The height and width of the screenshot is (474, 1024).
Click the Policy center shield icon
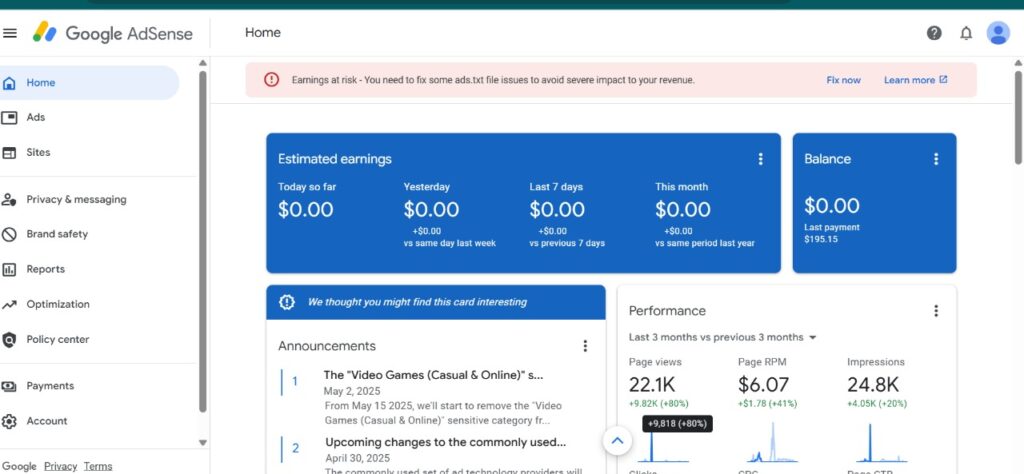pyautogui.click(x=9, y=340)
